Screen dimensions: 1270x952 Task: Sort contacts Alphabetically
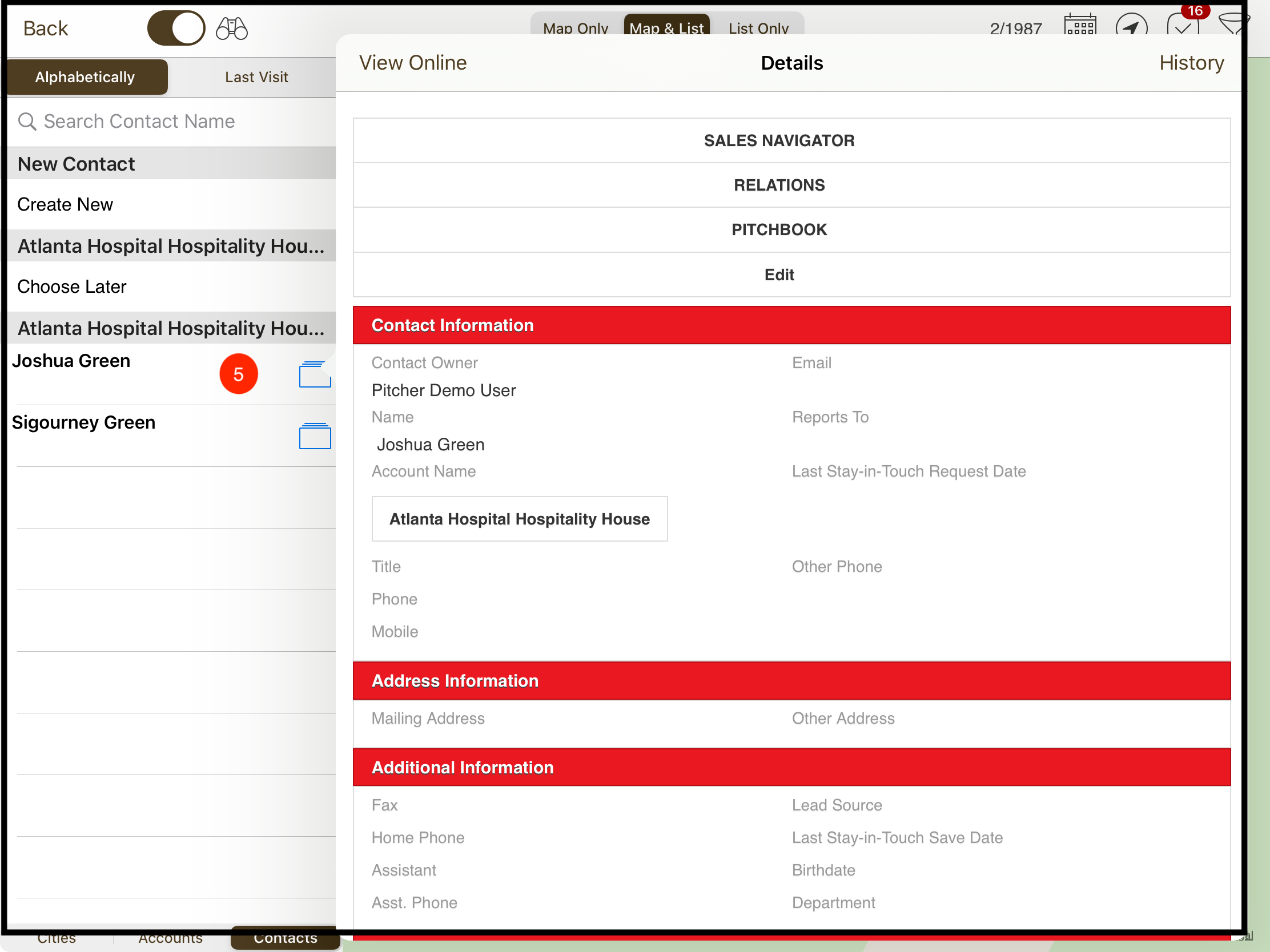[85, 77]
